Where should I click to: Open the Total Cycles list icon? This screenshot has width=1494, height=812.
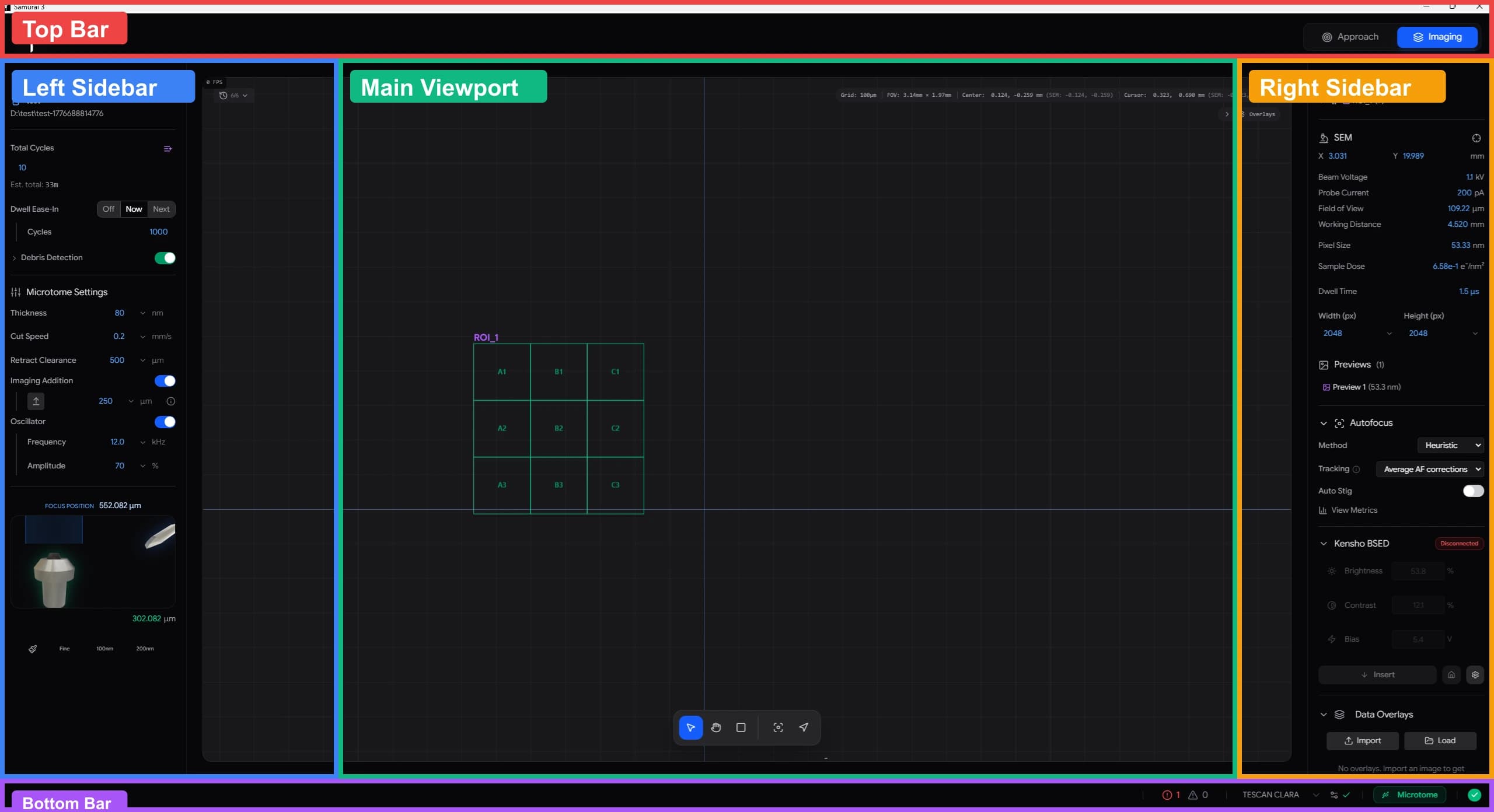(x=168, y=148)
